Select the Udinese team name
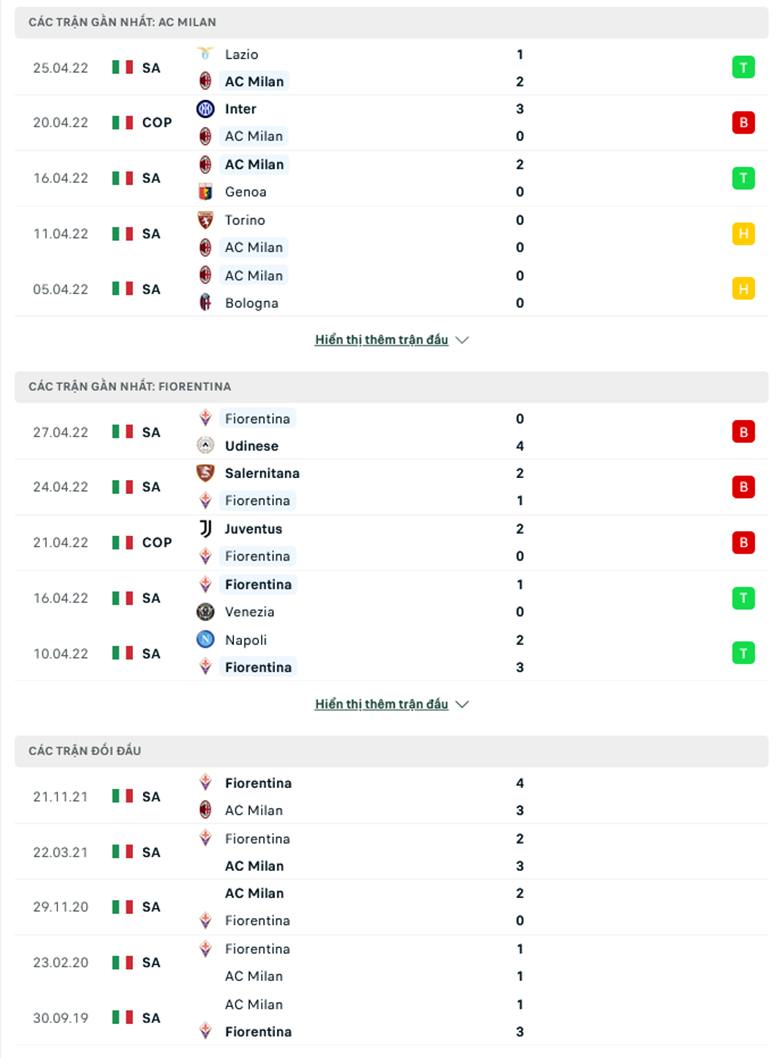The width and height of the screenshot is (780, 1058). 251,445
